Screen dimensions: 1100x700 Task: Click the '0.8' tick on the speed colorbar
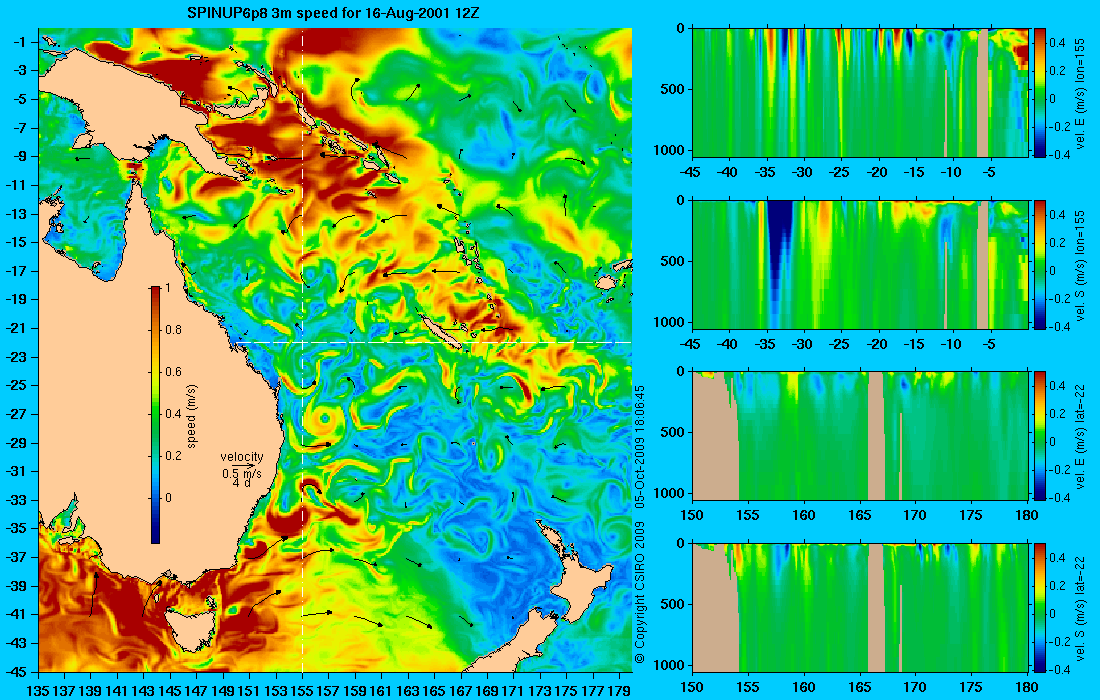click(173, 330)
